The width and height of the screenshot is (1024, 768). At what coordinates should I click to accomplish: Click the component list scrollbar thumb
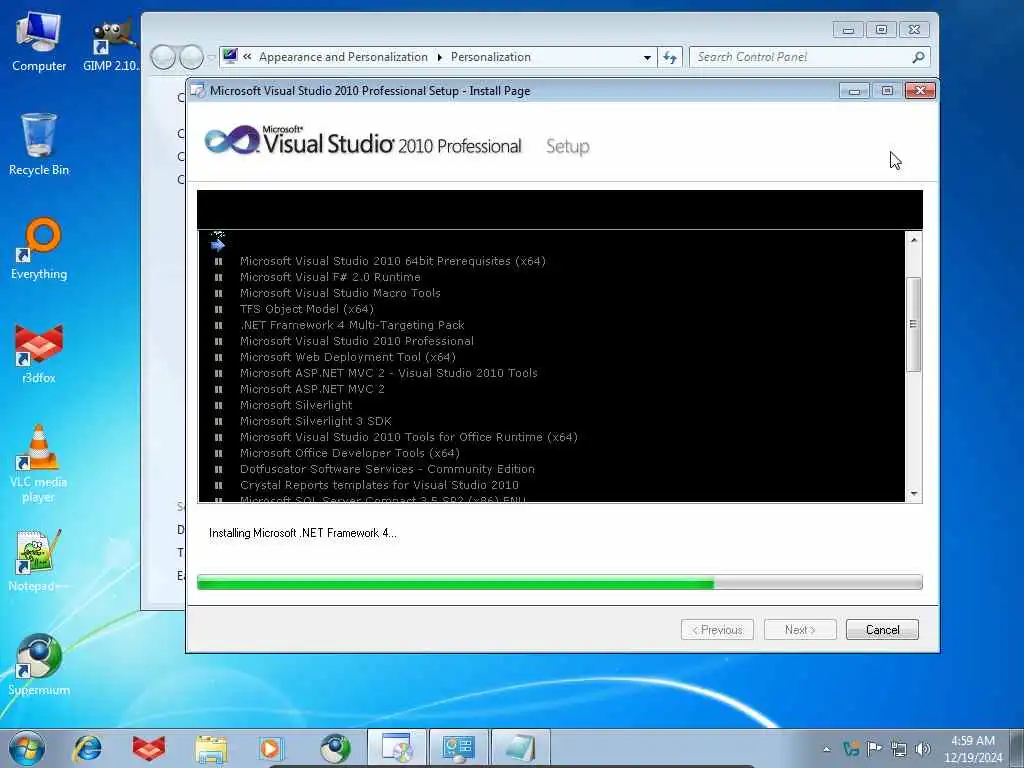coord(914,324)
